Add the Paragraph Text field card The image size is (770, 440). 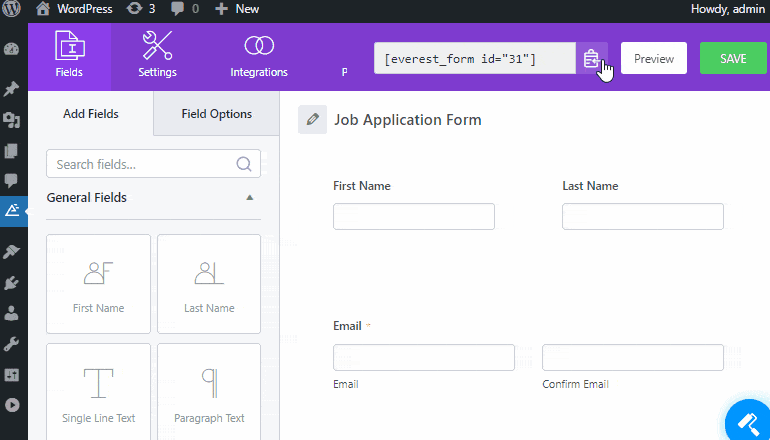tap(209, 392)
